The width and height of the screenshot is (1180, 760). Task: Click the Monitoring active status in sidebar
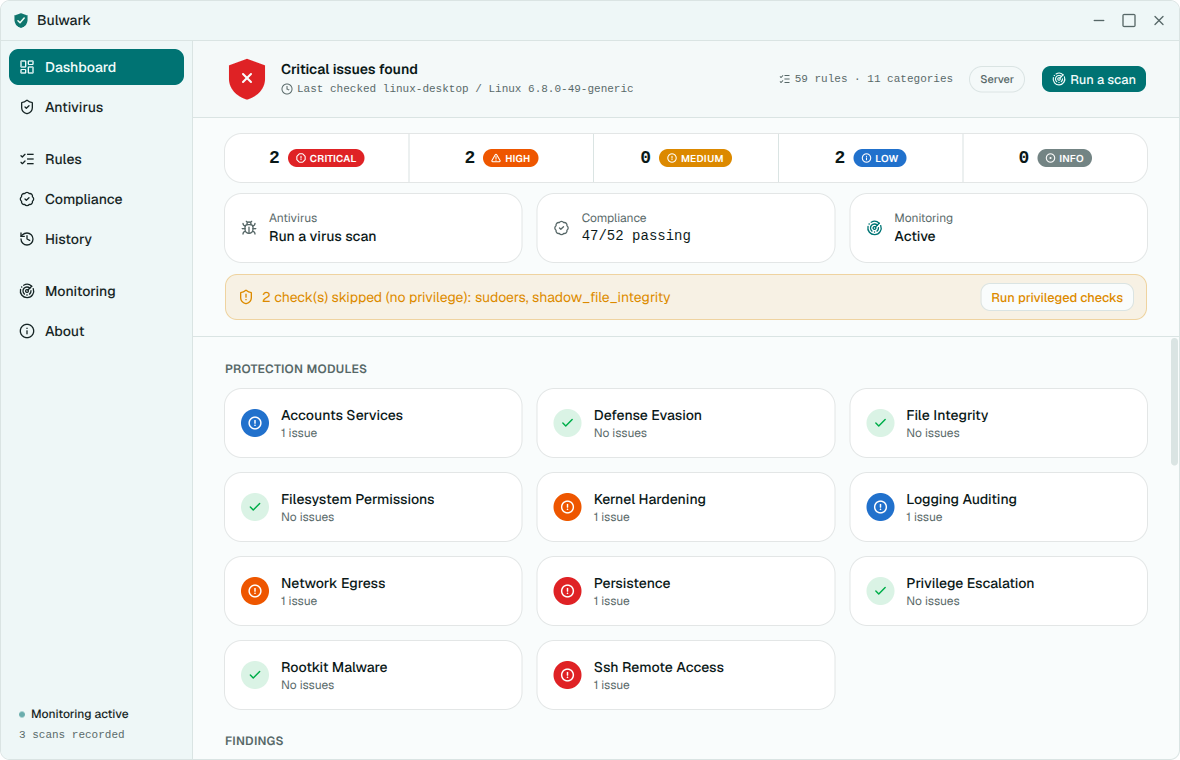[80, 714]
